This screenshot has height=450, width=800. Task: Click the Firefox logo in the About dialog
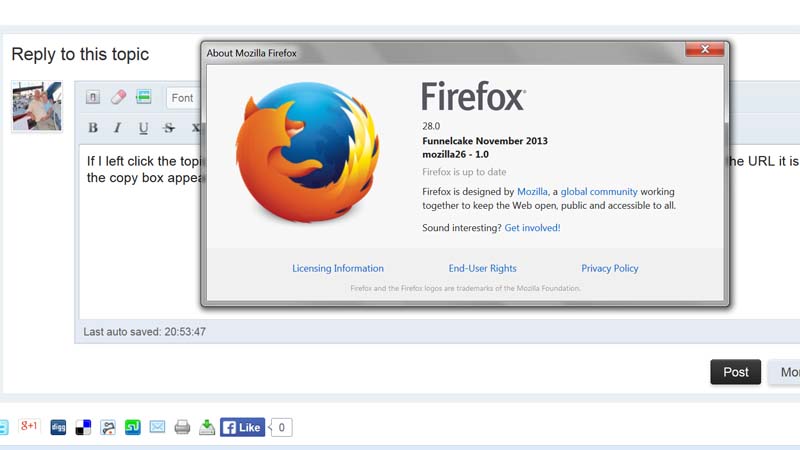pos(307,152)
